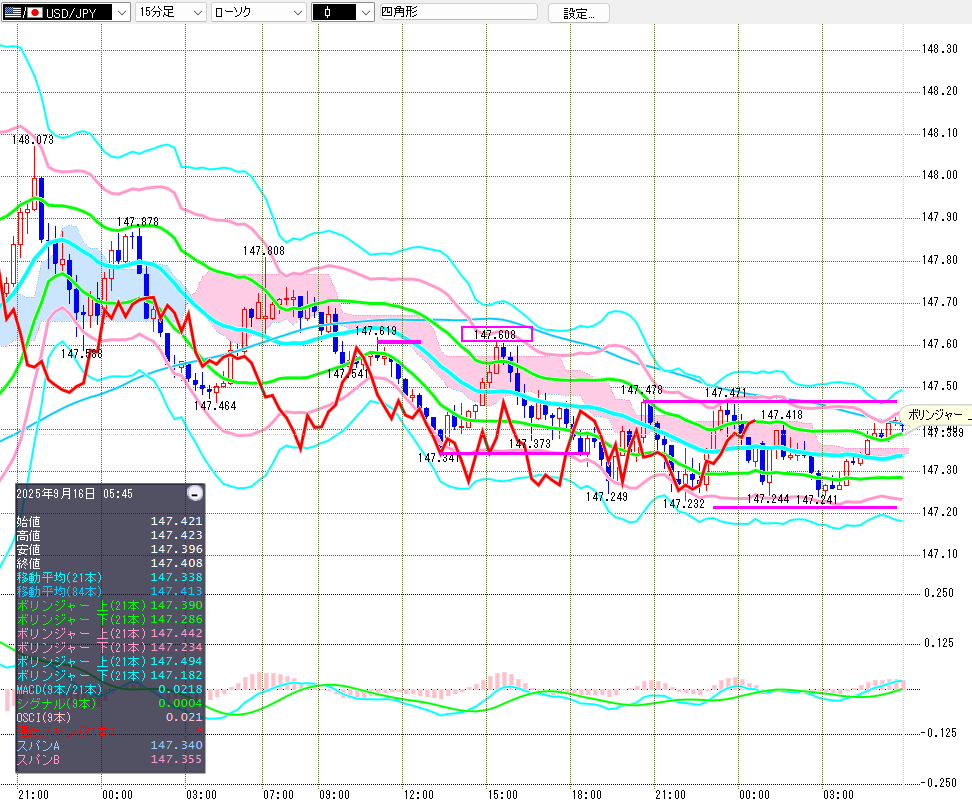Click the 15:00 time axis label
This screenshot has width=972, height=804.
502,795
